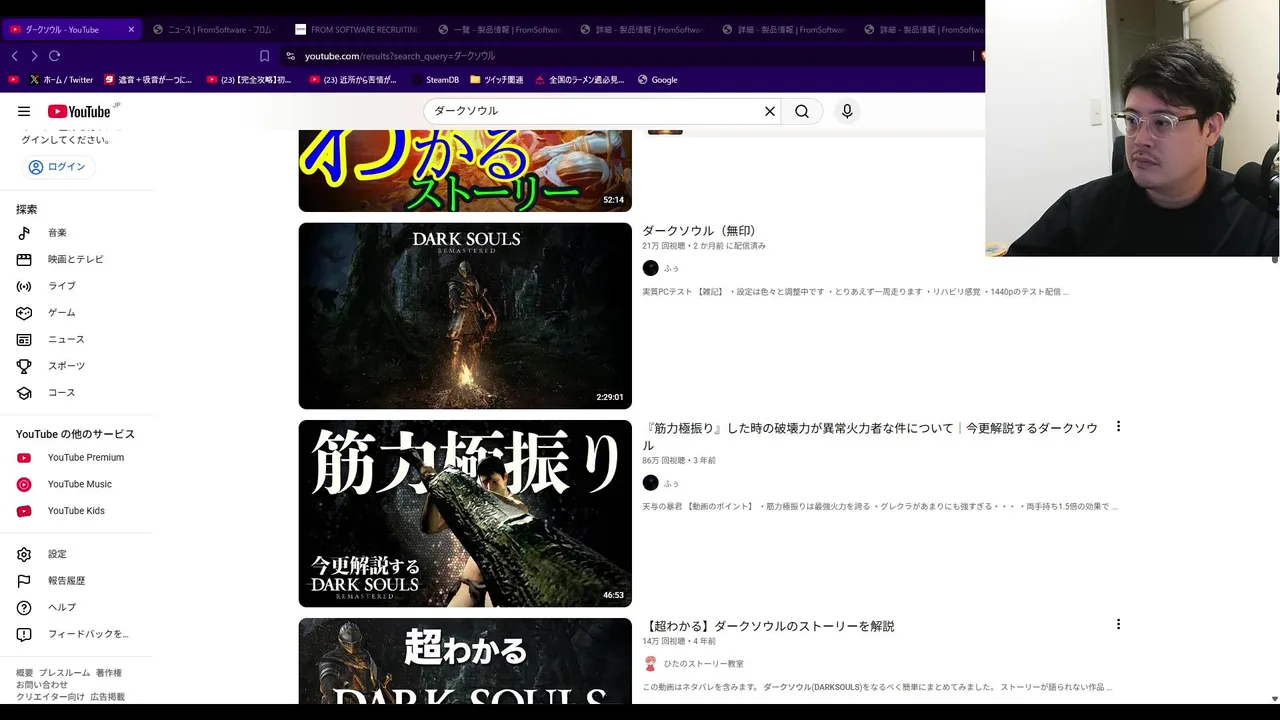This screenshot has width=1280, height=720.
Task: Reload the page
Action: coord(55,56)
